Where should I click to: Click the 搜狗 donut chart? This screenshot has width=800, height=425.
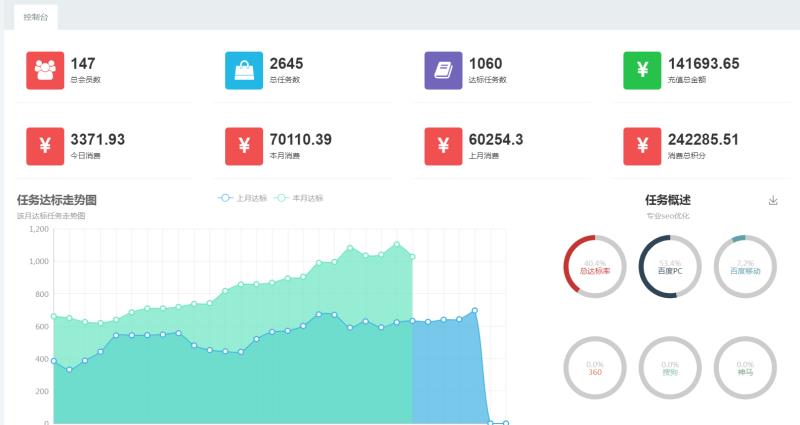tap(670, 368)
